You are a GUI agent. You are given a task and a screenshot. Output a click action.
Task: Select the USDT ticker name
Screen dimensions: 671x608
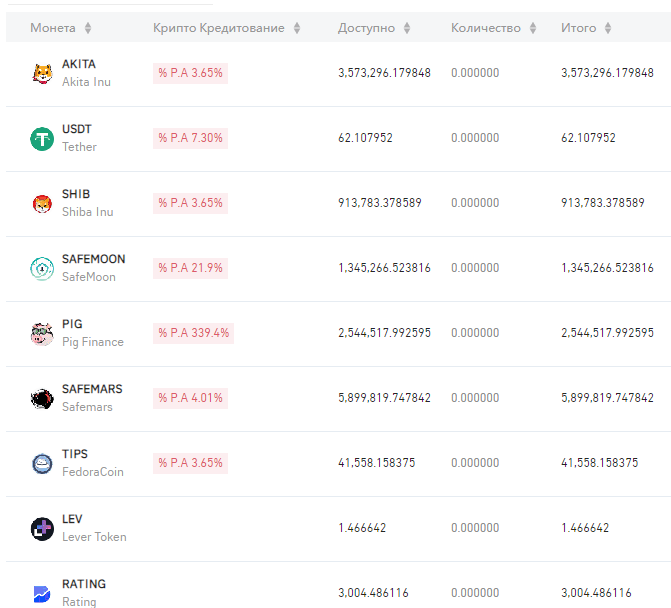77,129
